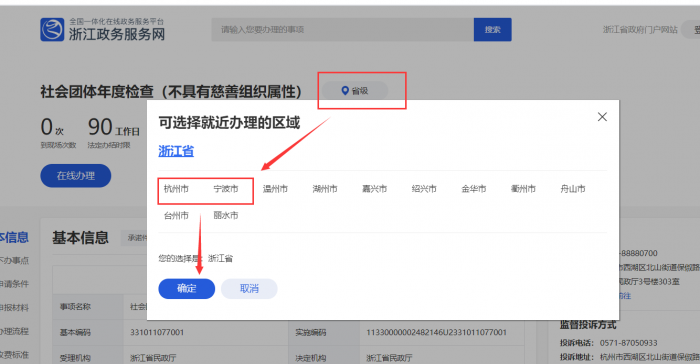Click the Zhejiang government service site logo
Viewport: 700px width, 364px height.
(103, 29)
